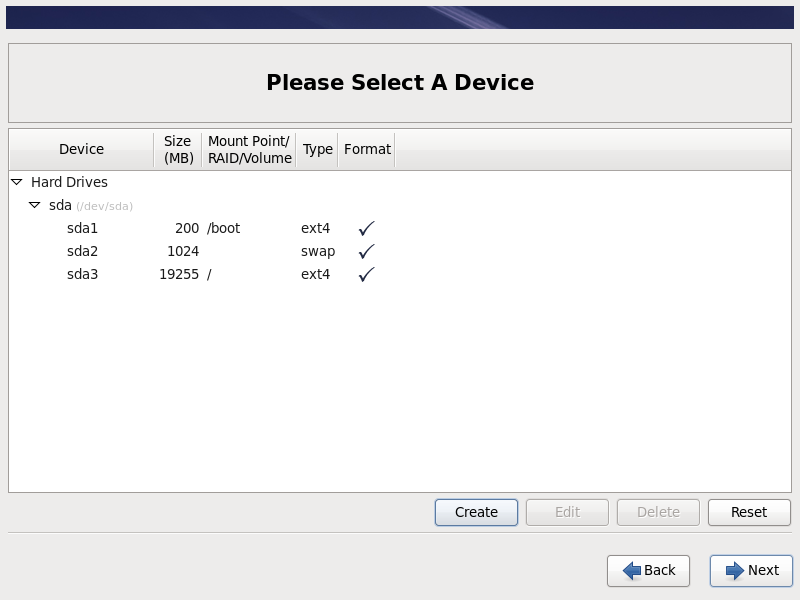The width and height of the screenshot is (800, 600).
Task: Click the Format column header
Action: (x=367, y=149)
